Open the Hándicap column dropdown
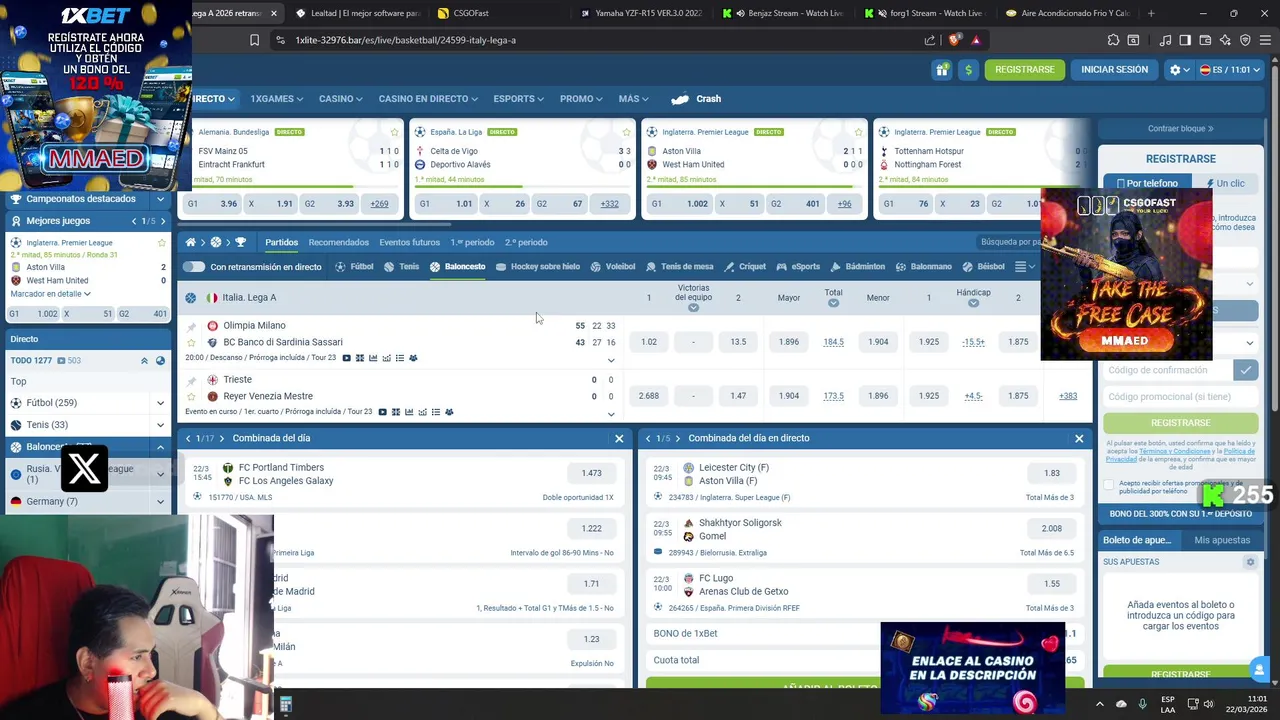1280x720 pixels. tap(973, 303)
